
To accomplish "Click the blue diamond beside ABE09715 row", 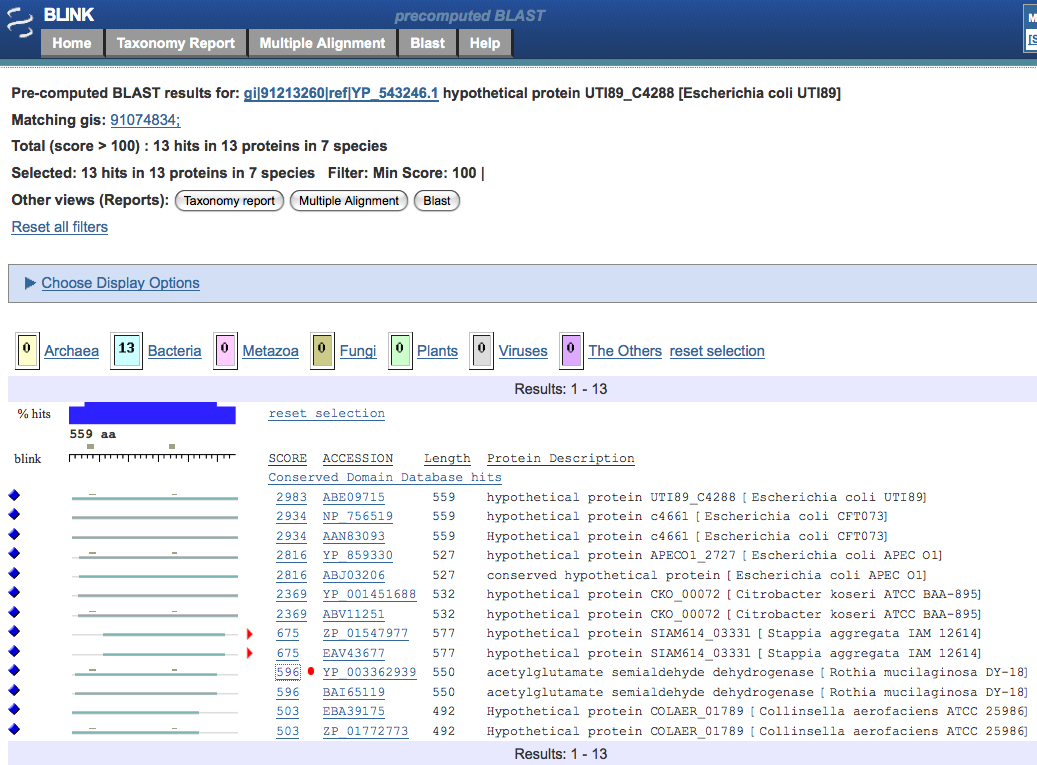I will point(14,496).
